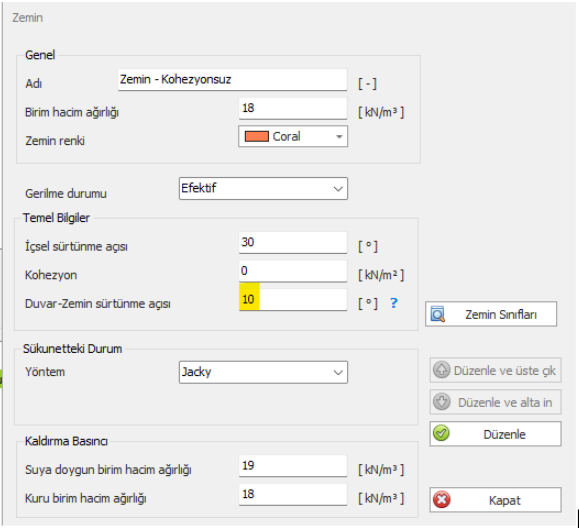Click the Suya doygun birim hacim ağırlığı field
The width and height of the screenshot is (579, 528).
(x=293, y=466)
